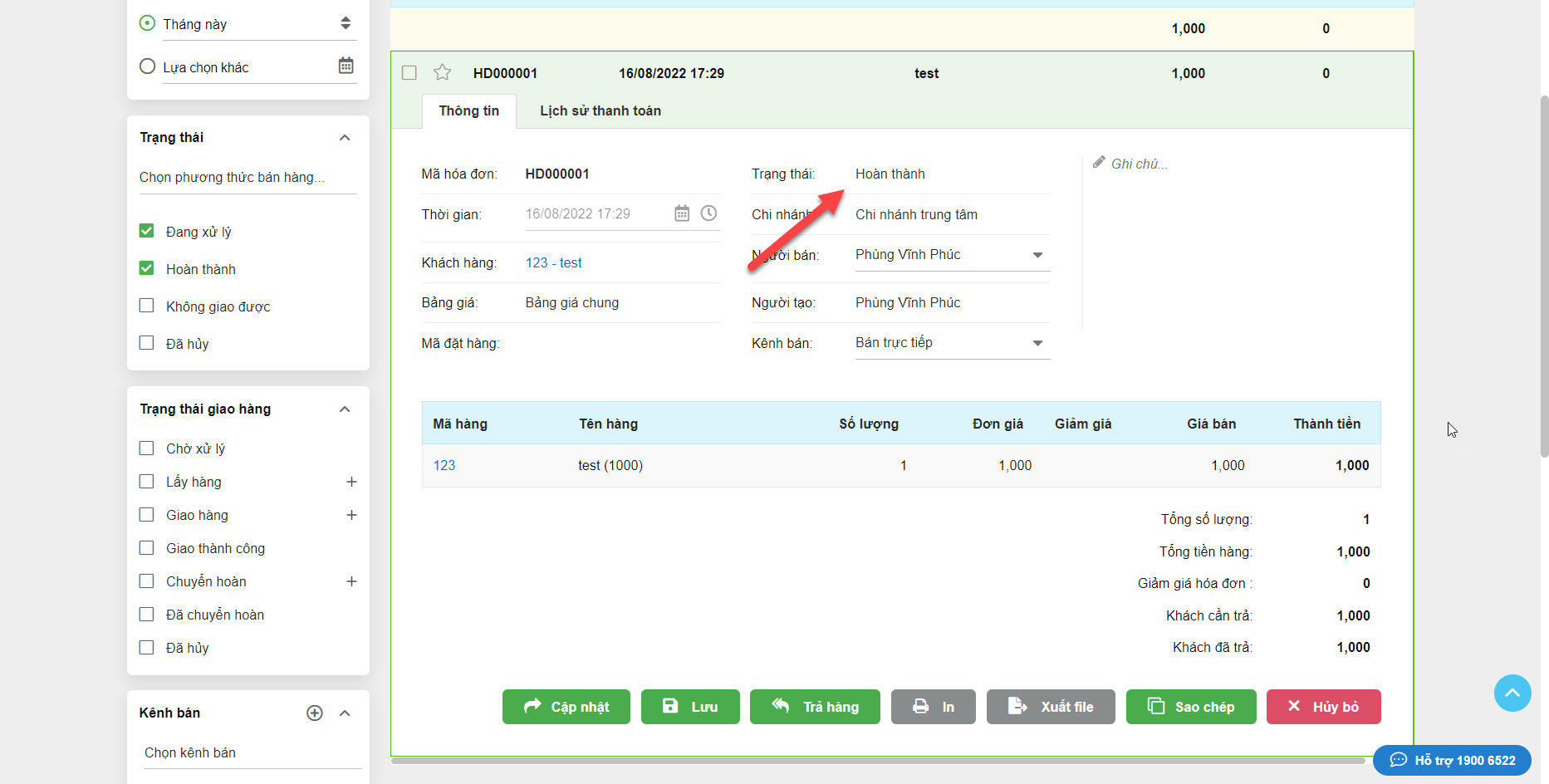Image resolution: width=1549 pixels, height=784 pixels.
Task: Enable the Không giao được checkbox
Action: point(147,306)
